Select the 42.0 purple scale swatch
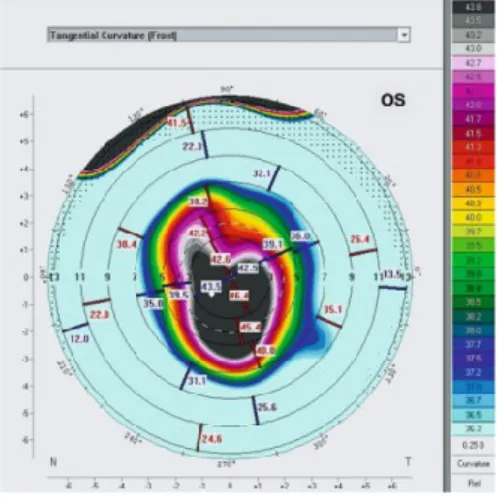 pyautogui.click(x=473, y=105)
